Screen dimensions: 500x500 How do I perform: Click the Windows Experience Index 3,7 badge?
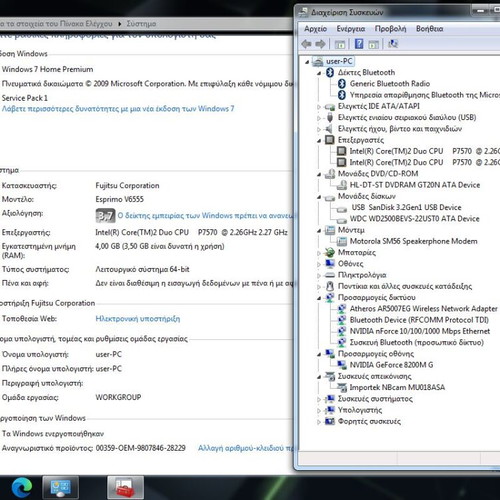click(x=105, y=216)
